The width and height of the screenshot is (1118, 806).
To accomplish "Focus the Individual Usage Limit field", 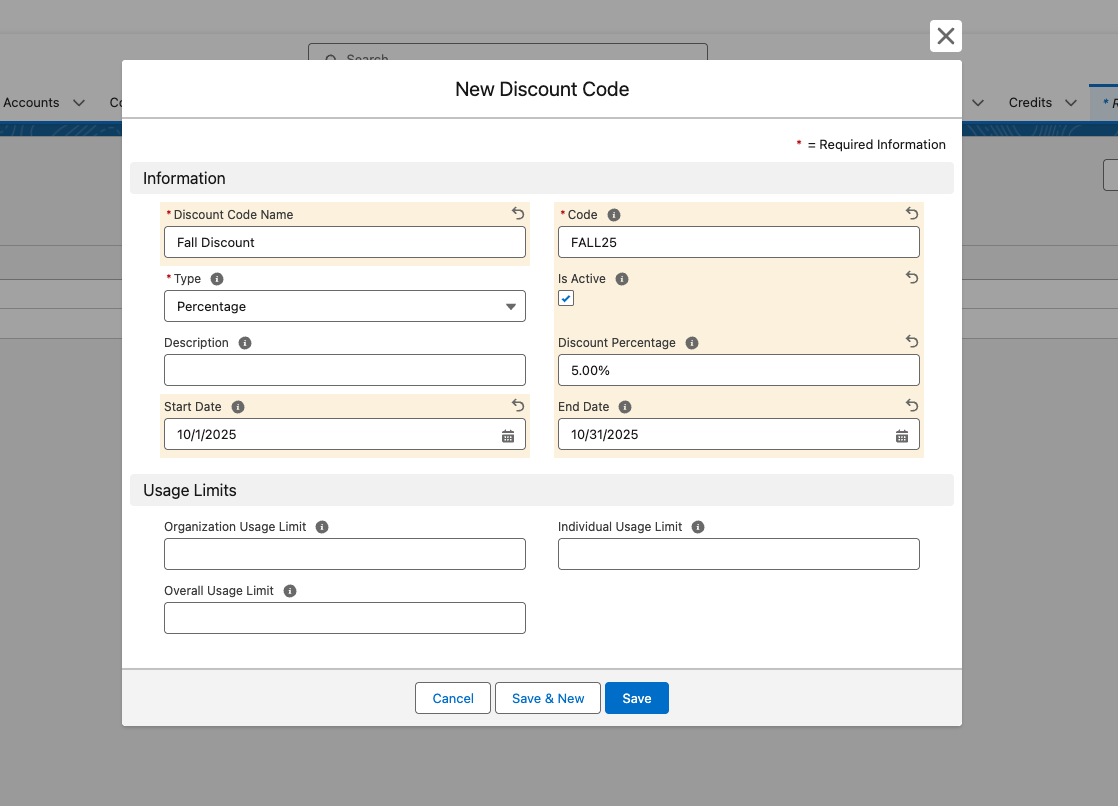I will (739, 554).
